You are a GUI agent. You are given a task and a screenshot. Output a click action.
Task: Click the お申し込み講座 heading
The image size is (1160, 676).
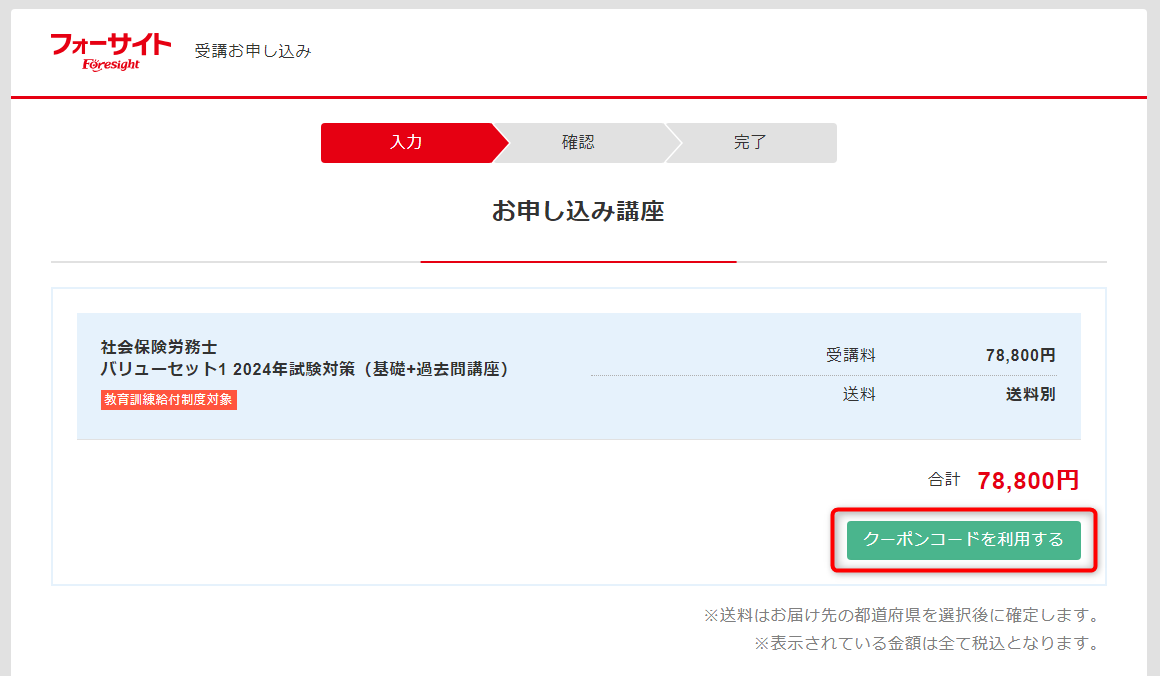[x=578, y=211]
